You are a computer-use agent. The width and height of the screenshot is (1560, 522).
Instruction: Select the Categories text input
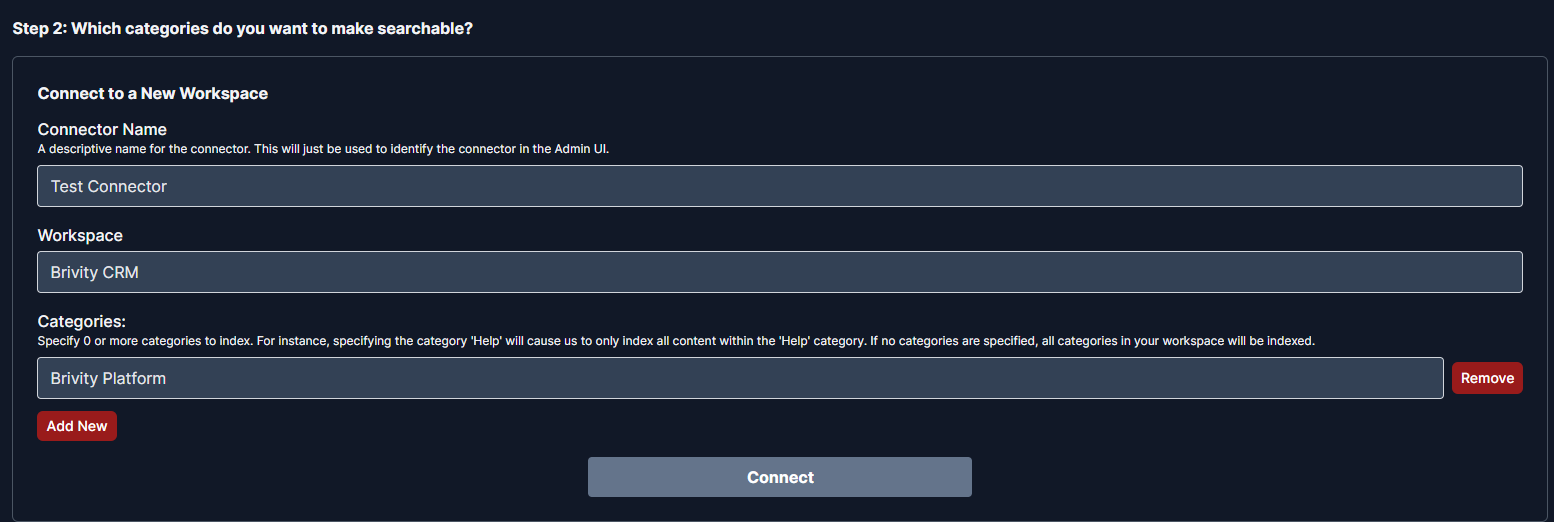pos(739,378)
